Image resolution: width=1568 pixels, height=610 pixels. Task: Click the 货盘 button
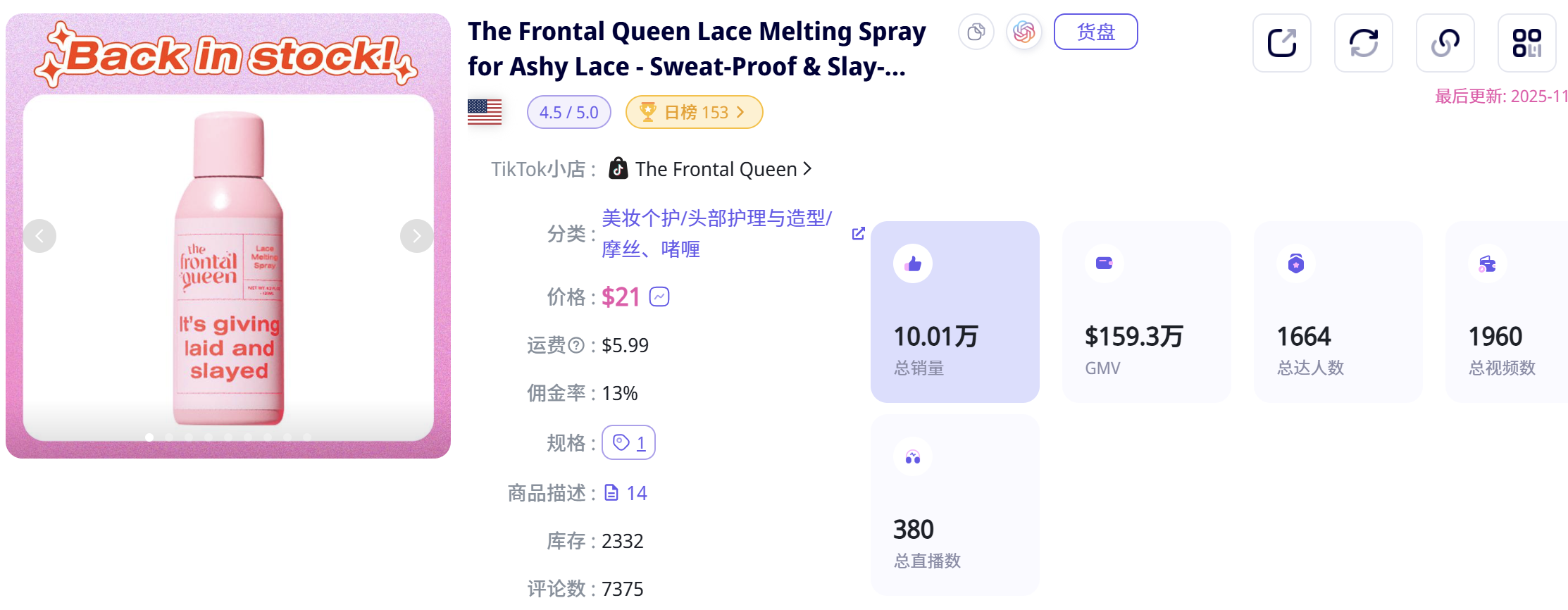click(x=1095, y=32)
